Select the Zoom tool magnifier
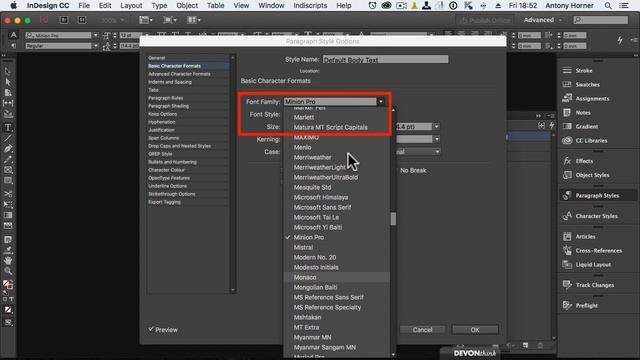 [x=8, y=271]
